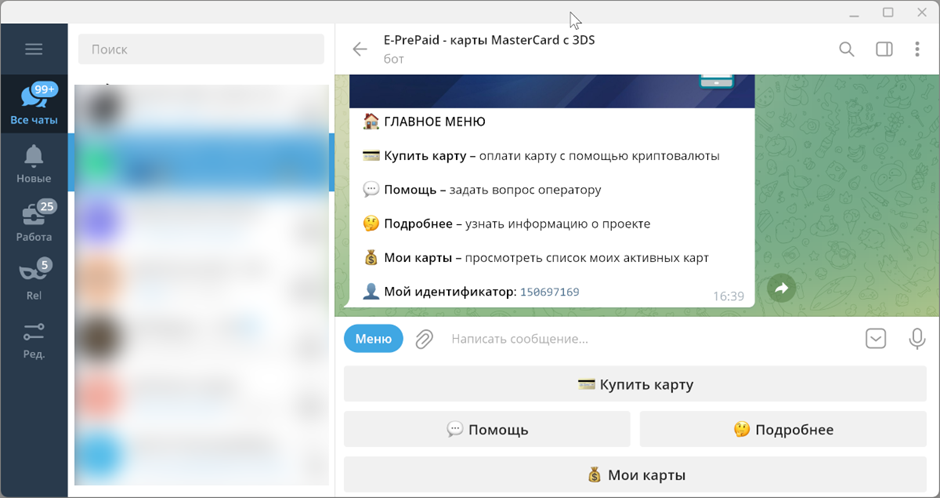Hide bot keyboard with chevron icon
The height and width of the screenshot is (498, 940).
876,339
